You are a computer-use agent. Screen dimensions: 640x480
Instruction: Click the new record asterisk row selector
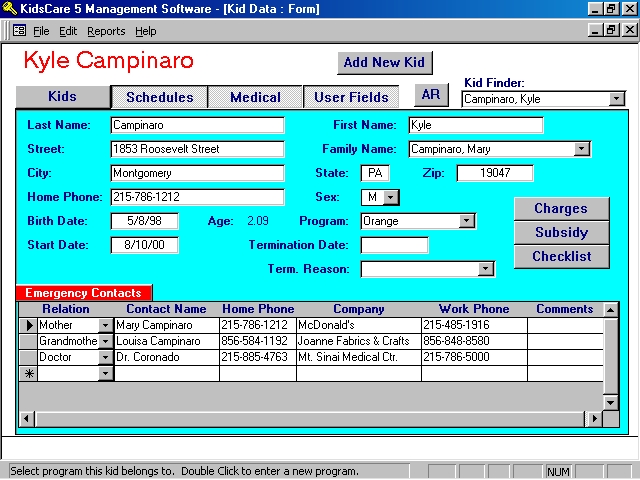pos(29,373)
